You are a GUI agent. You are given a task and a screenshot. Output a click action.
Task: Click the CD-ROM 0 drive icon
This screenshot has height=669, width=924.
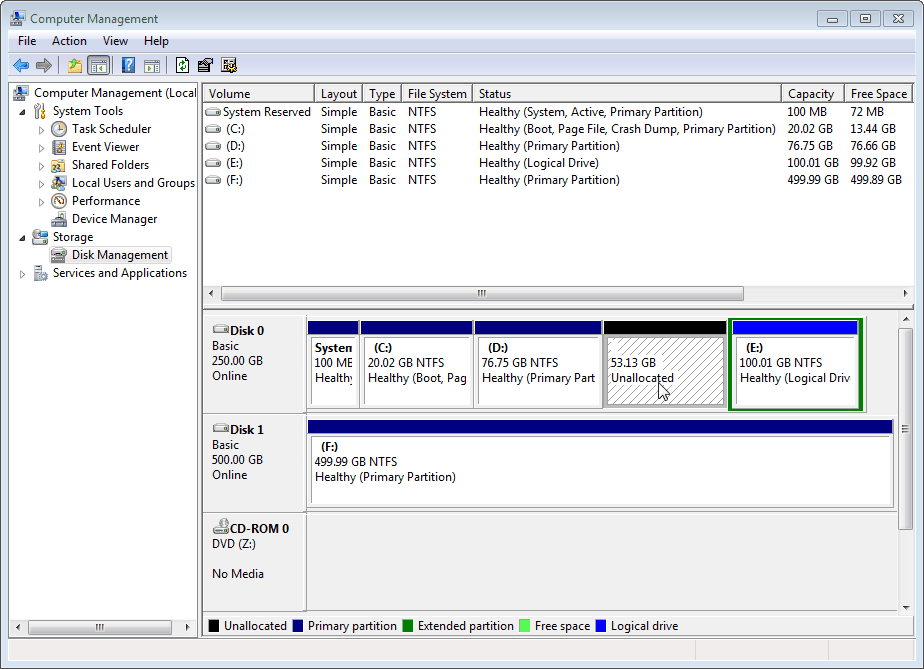click(x=220, y=526)
